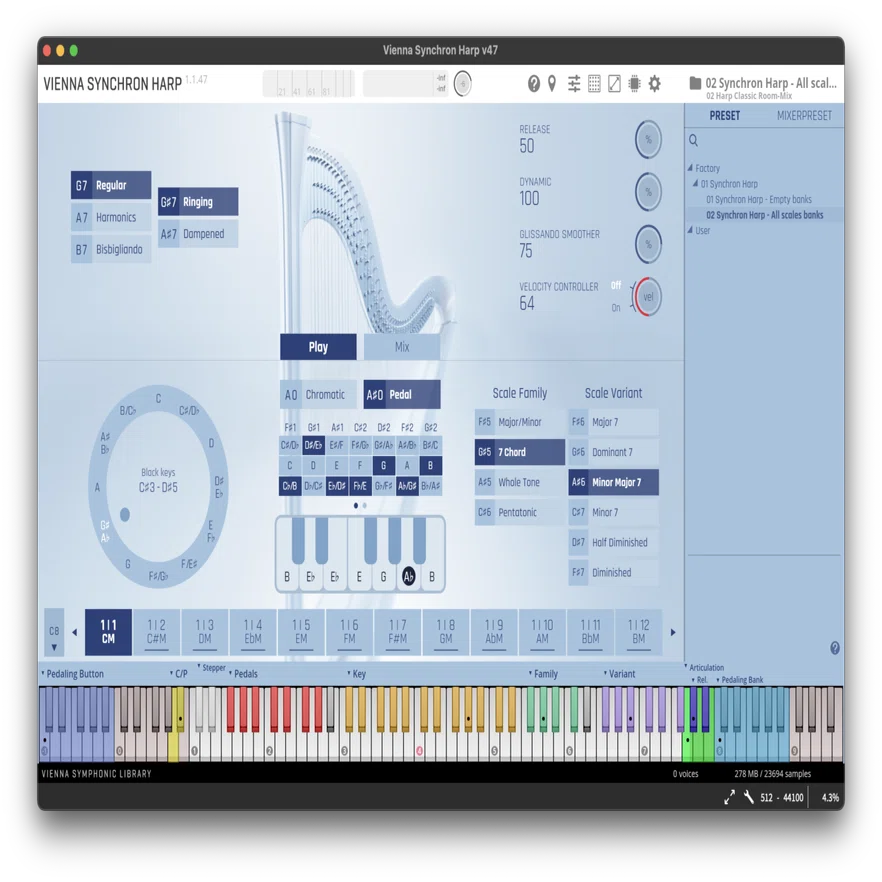Choose Dominant 7 scale variant
The image size is (882, 882).
pos(614,452)
